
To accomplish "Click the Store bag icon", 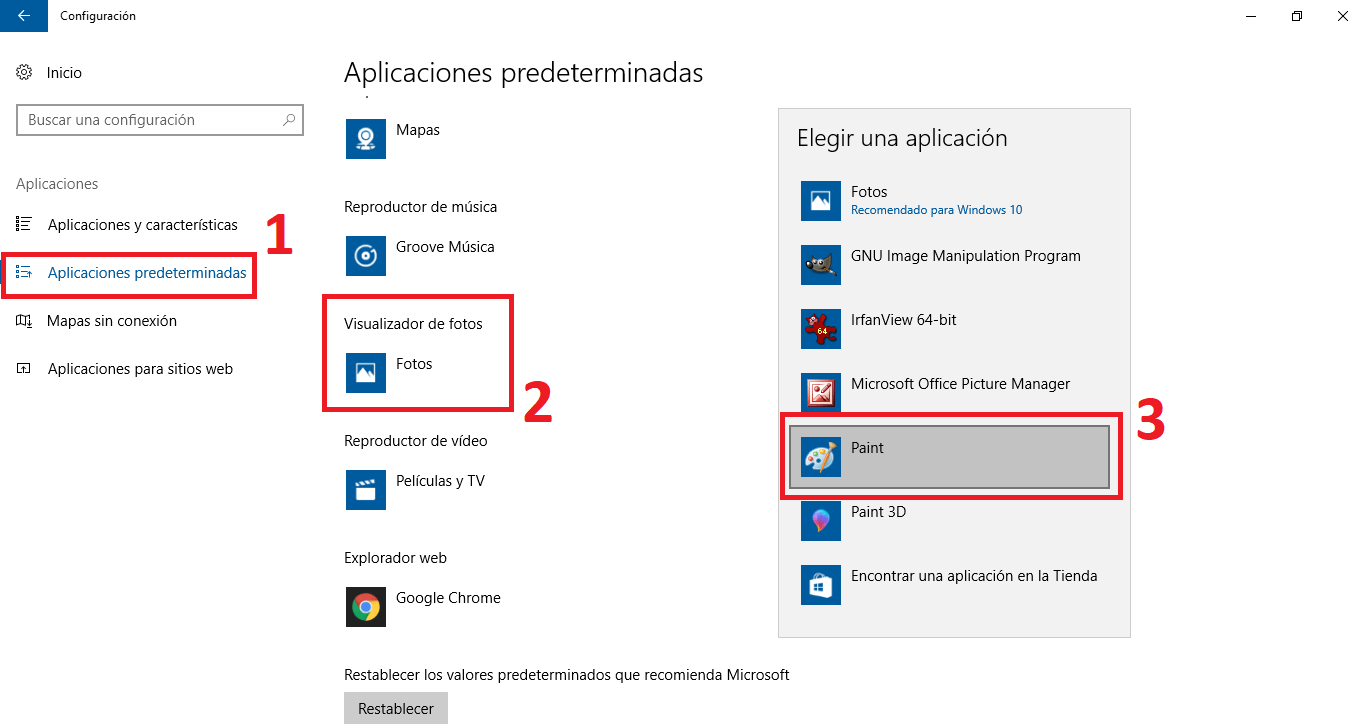I will tap(821, 584).
